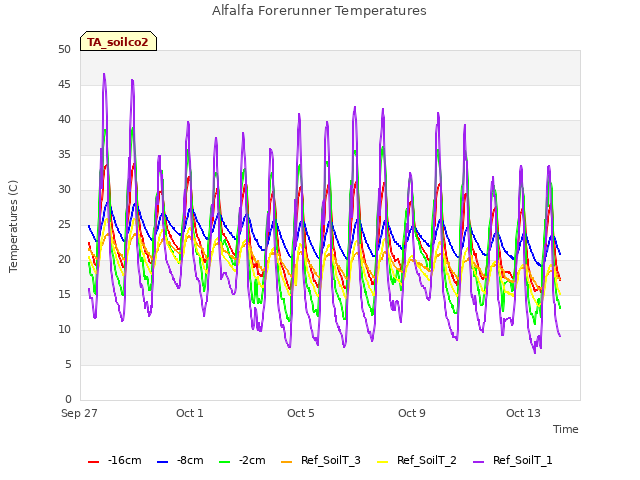The image size is (640, 480).
Task: Click the 10 y-axis tick label
Action: pyautogui.click(x=64, y=330)
